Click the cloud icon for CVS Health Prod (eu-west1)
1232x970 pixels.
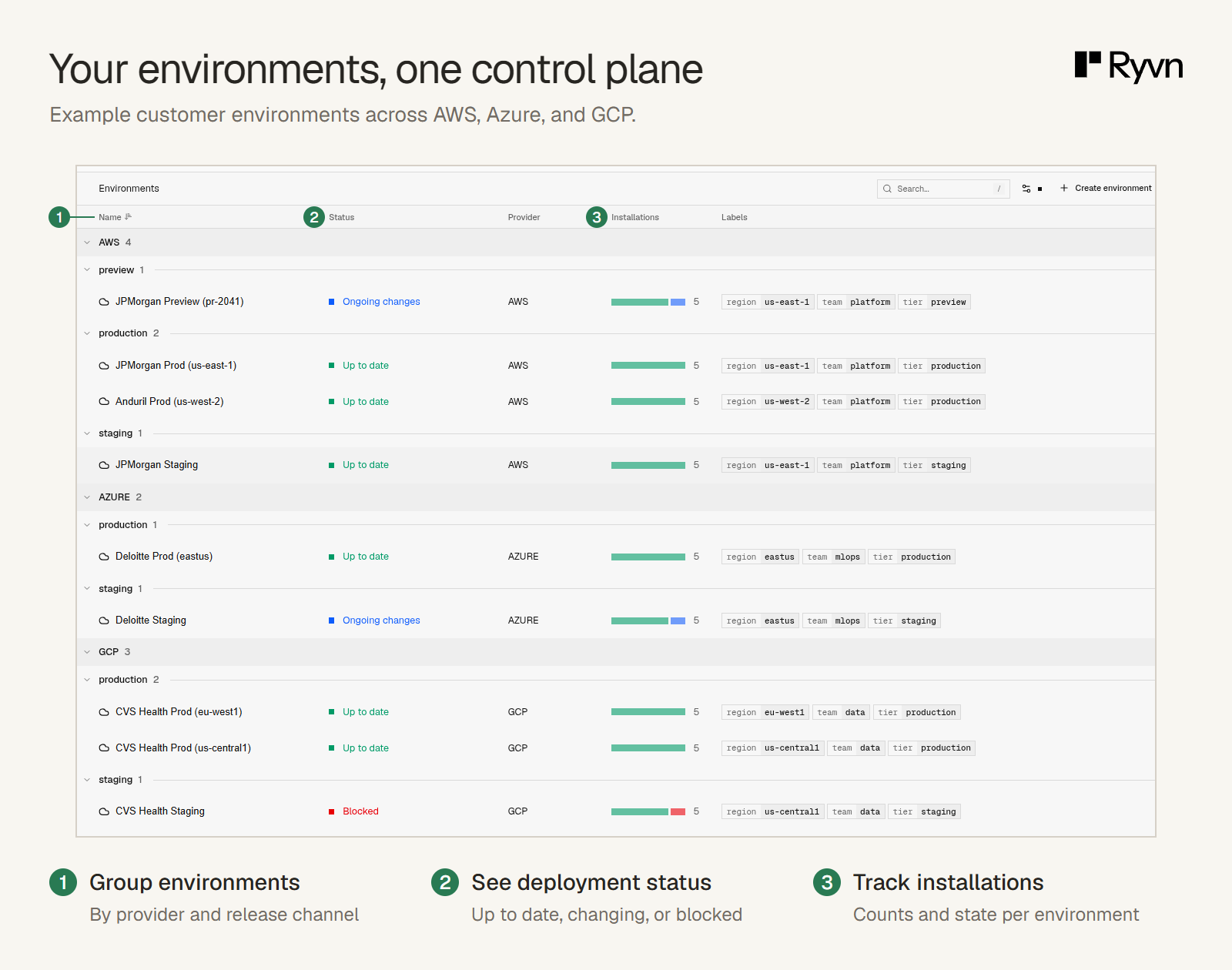(x=104, y=712)
